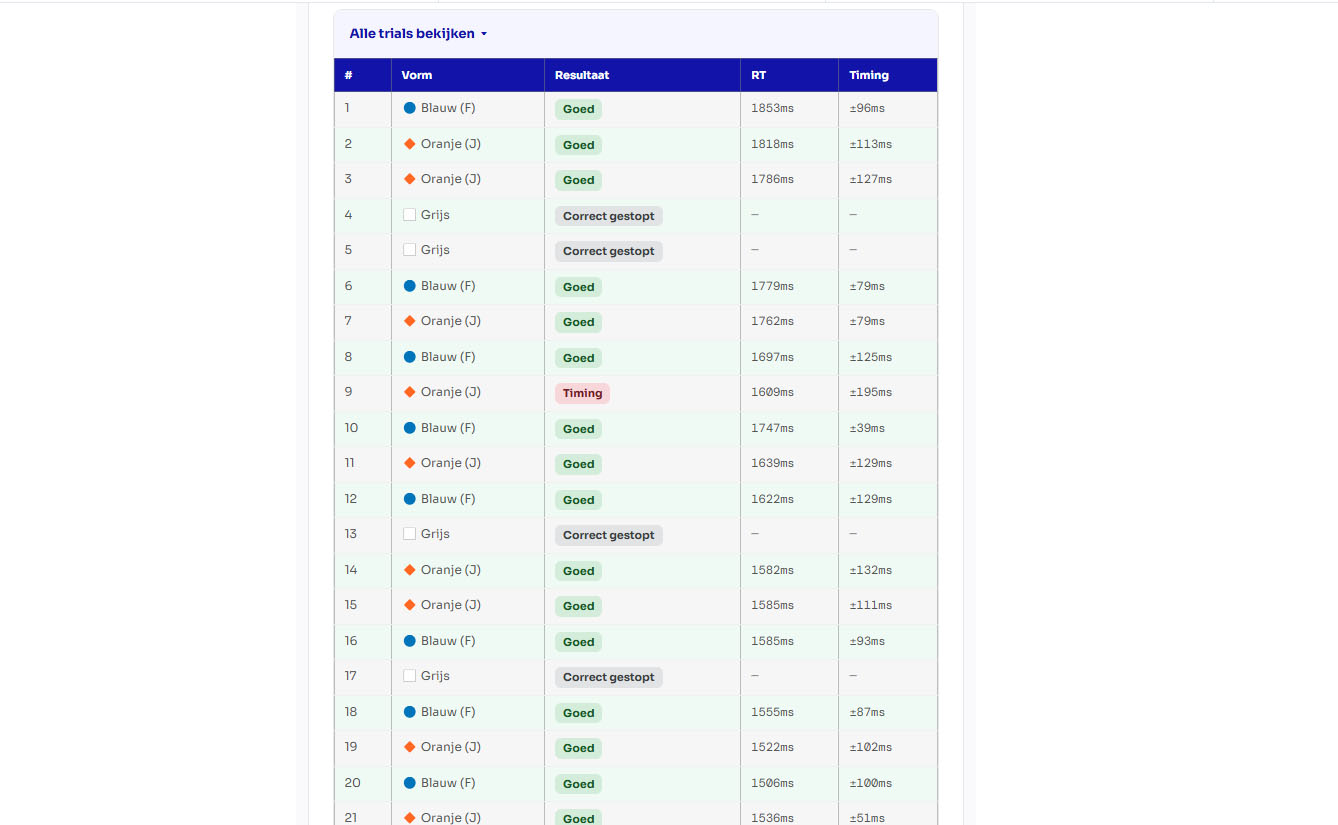This screenshot has width=1338, height=825.
Task: Click the RT value 1853ms in trial 1
Action: [x=771, y=108]
